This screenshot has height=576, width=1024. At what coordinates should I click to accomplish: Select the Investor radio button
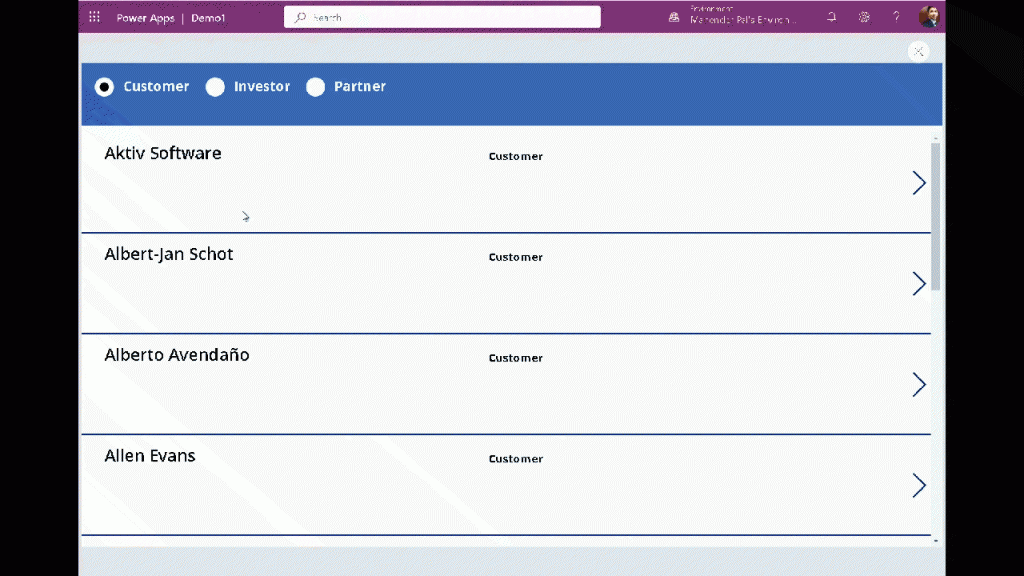[215, 87]
